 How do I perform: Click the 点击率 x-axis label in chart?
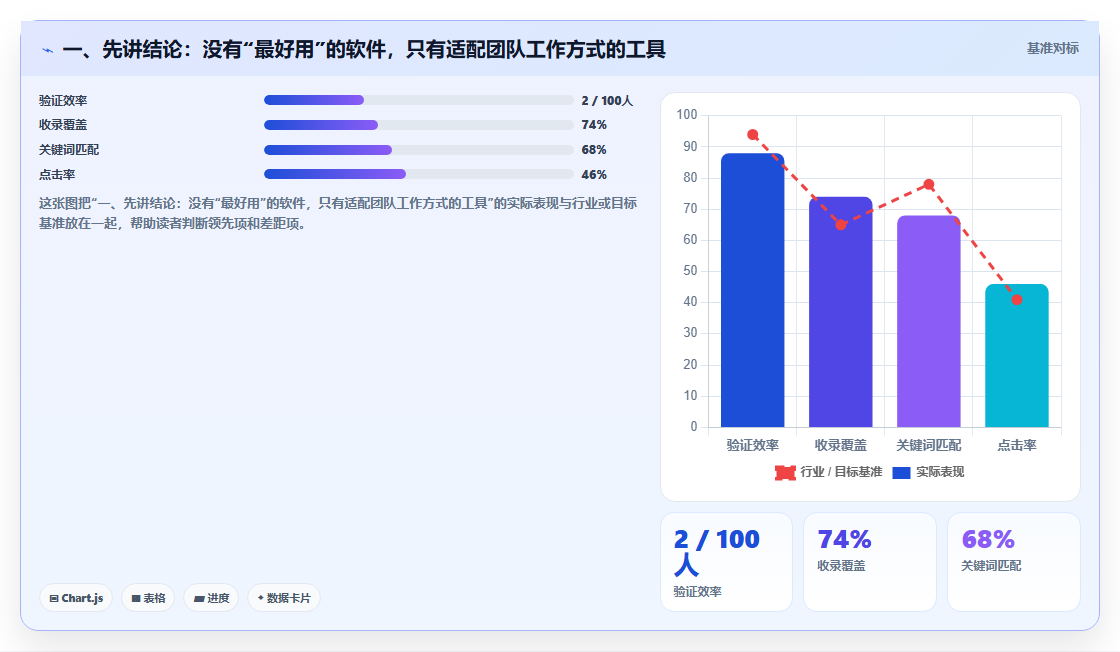(x=1016, y=445)
